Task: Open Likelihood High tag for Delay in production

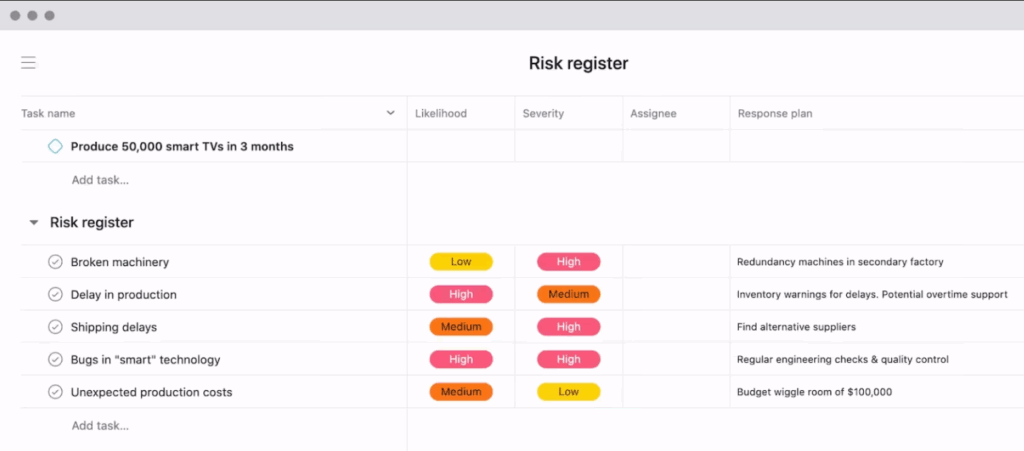Action: (461, 294)
